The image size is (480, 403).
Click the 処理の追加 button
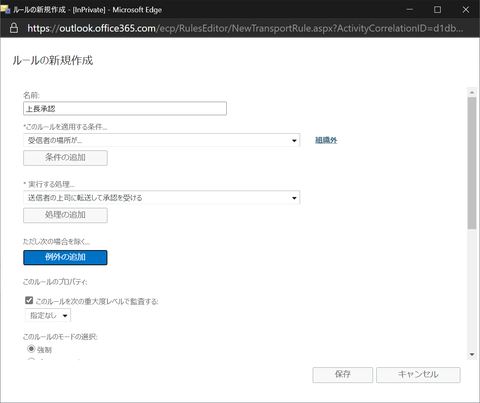(x=65, y=215)
